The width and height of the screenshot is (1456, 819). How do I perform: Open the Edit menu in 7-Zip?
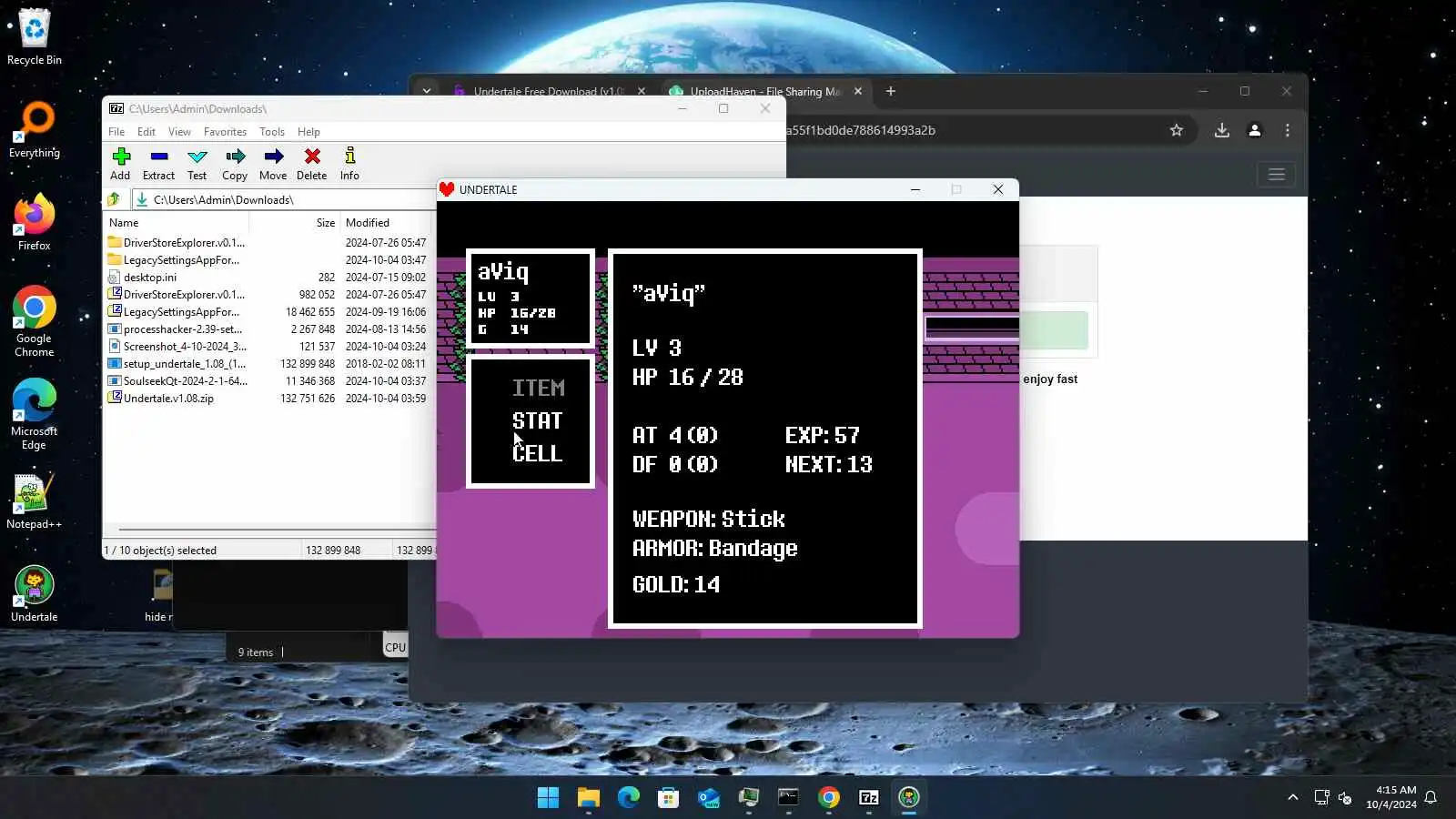(147, 132)
